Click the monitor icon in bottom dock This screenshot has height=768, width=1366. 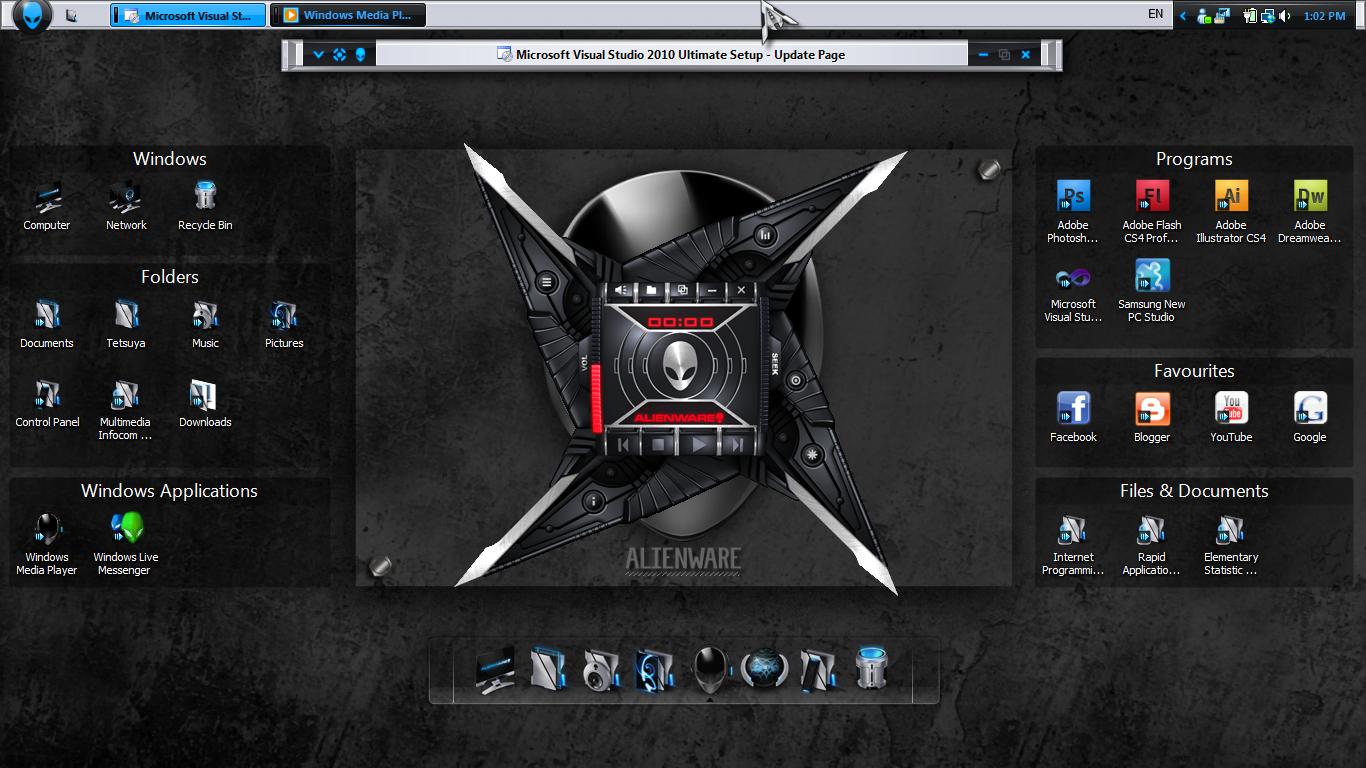click(495, 669)
